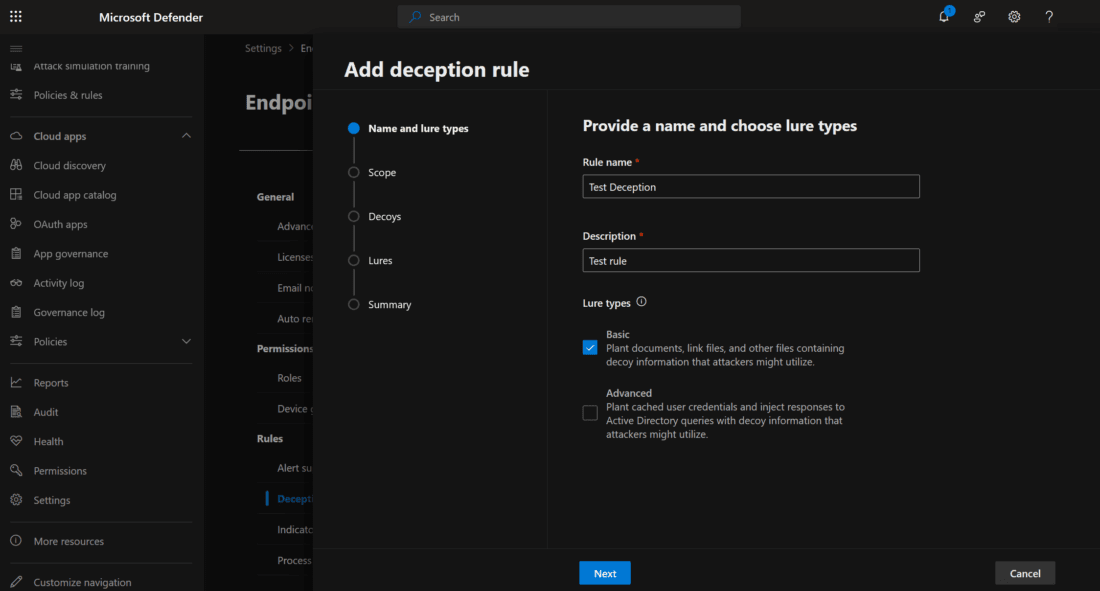Click the Settings breadcrumb link
Viewport: 1100px width, 591px height.
[263, 48]
